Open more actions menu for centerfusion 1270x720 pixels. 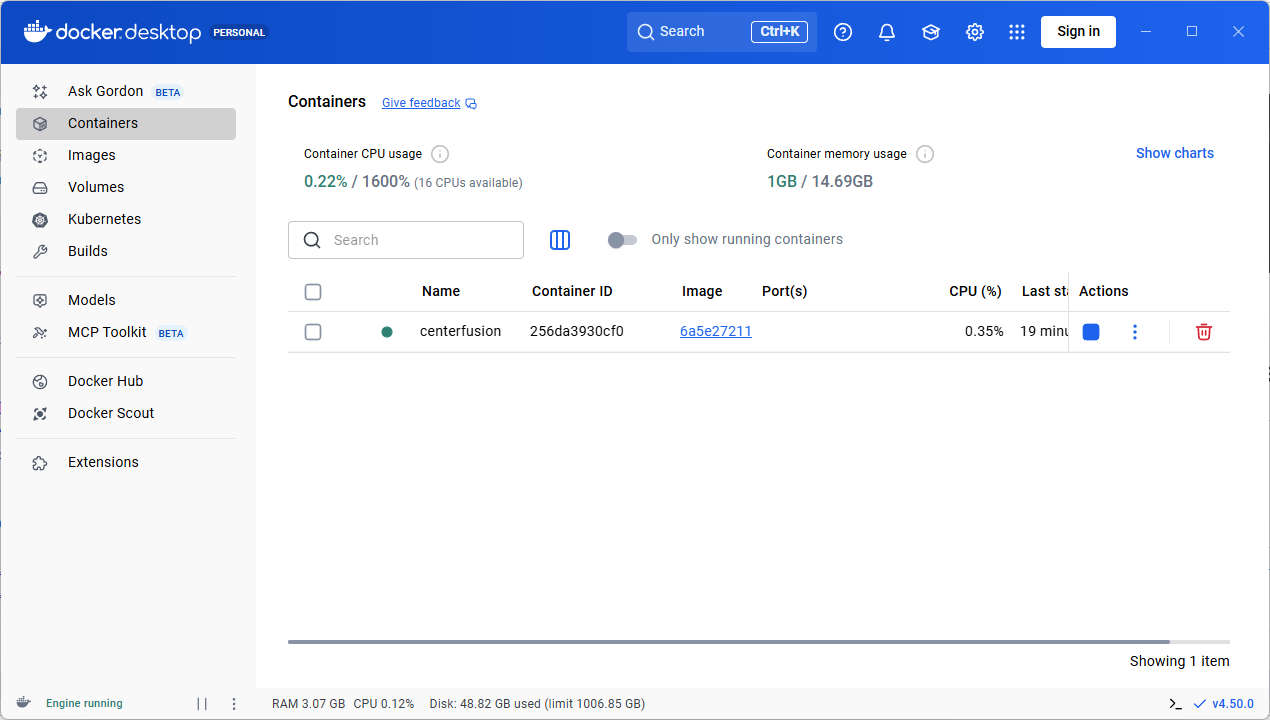click(1134, 332)
